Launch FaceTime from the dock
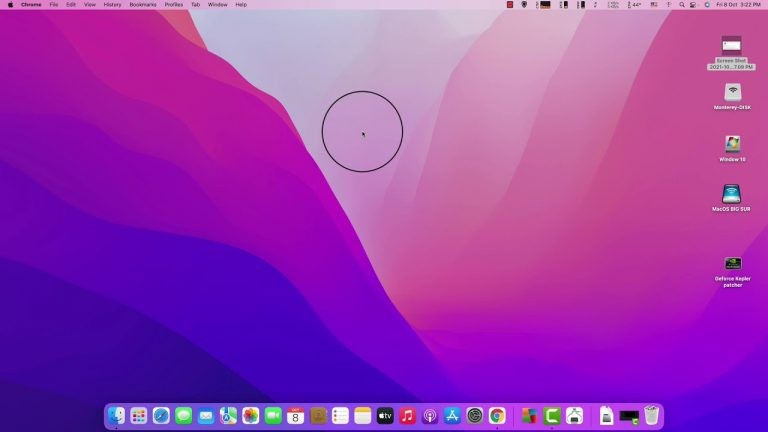 [x=273, y=416]
